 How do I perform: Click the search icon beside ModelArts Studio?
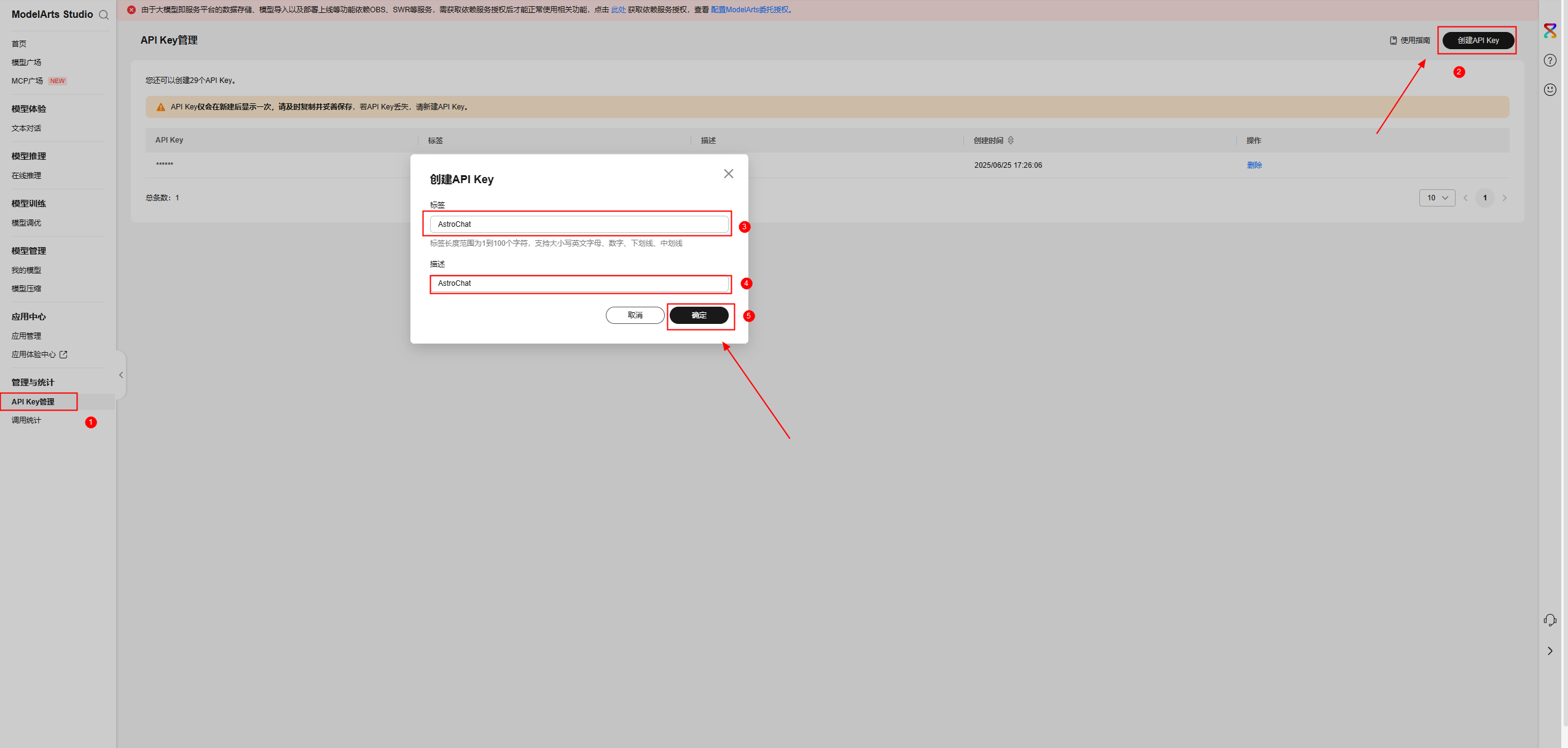pos(104,15)
